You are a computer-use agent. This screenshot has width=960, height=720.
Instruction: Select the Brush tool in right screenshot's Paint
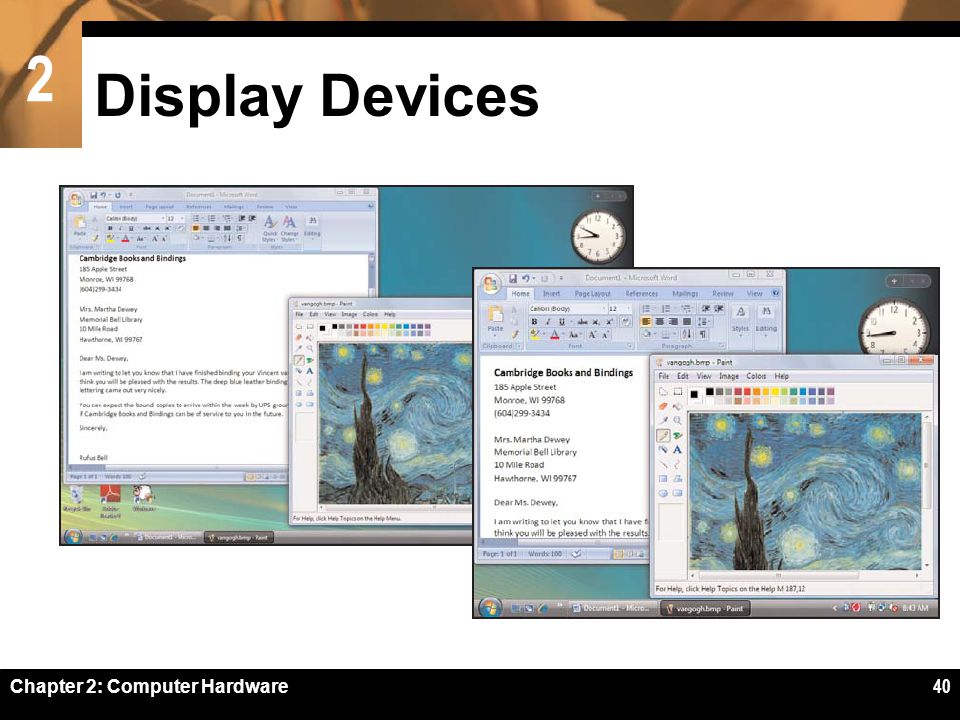[678, 435]
